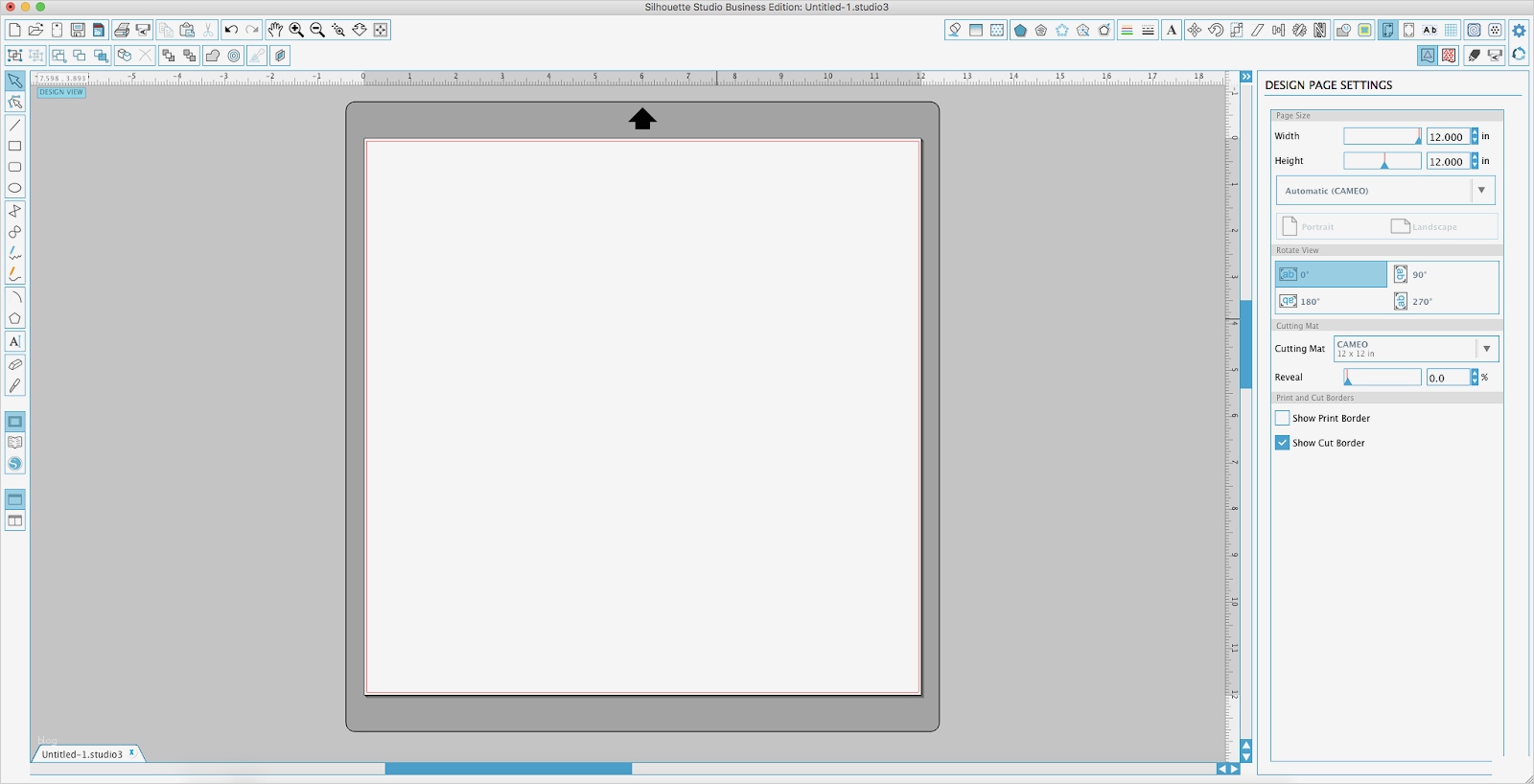Open the Fill Color panel pentagon icon
Viewport: 1534px width, 784px height.
point(1020,30)
